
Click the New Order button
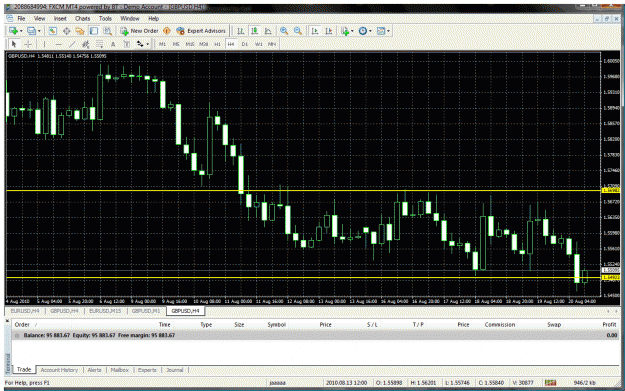coord(140,31)
